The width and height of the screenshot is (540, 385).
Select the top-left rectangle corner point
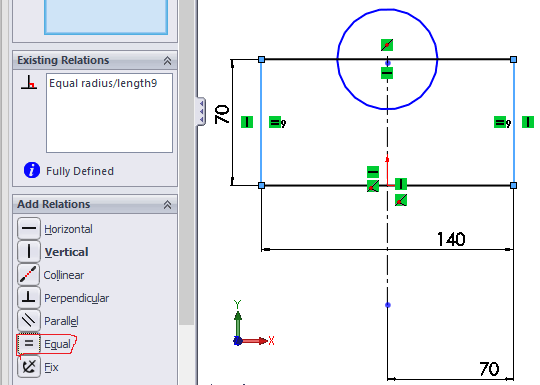261,60
